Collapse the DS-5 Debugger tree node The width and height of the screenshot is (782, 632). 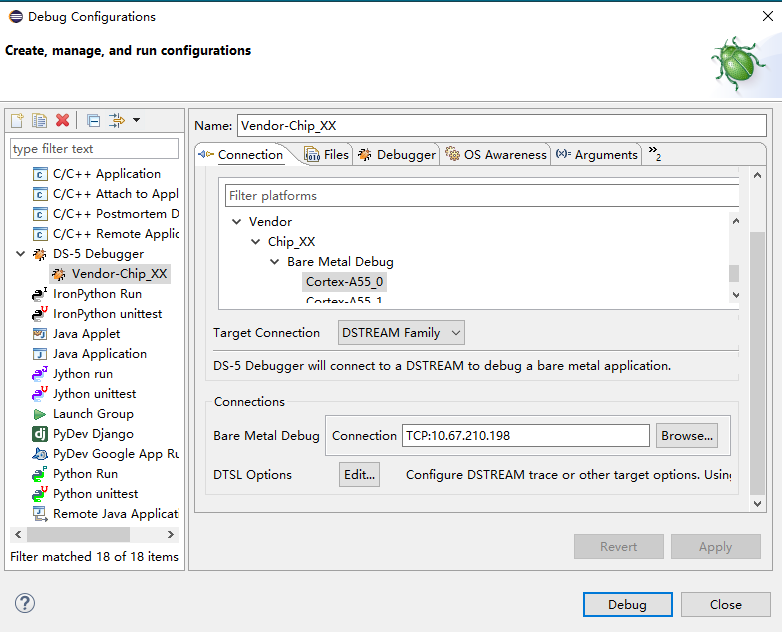pyautogui.click(x=21, y=254)
